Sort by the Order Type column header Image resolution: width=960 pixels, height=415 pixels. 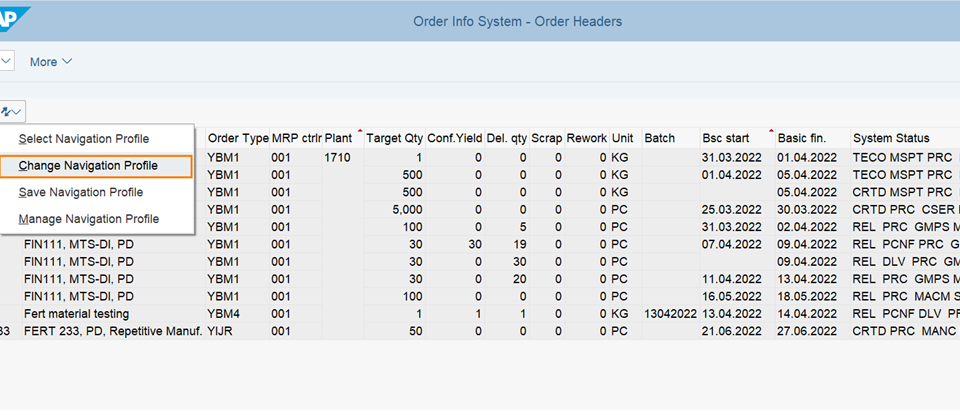point(238,138)
